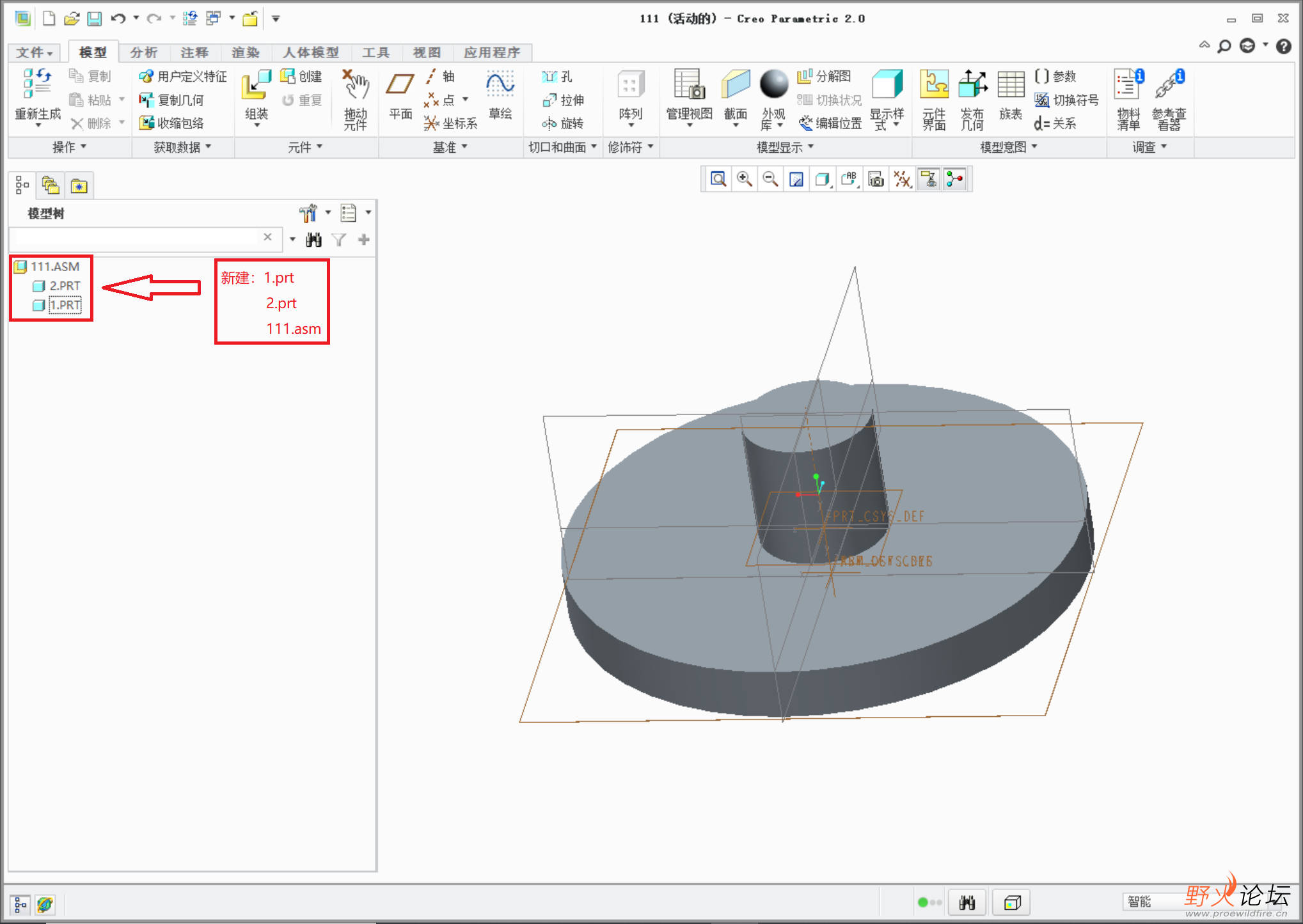Click the Relations (关系) button
This screenshot has height=924, width=1303.
tap(1055, 123)
